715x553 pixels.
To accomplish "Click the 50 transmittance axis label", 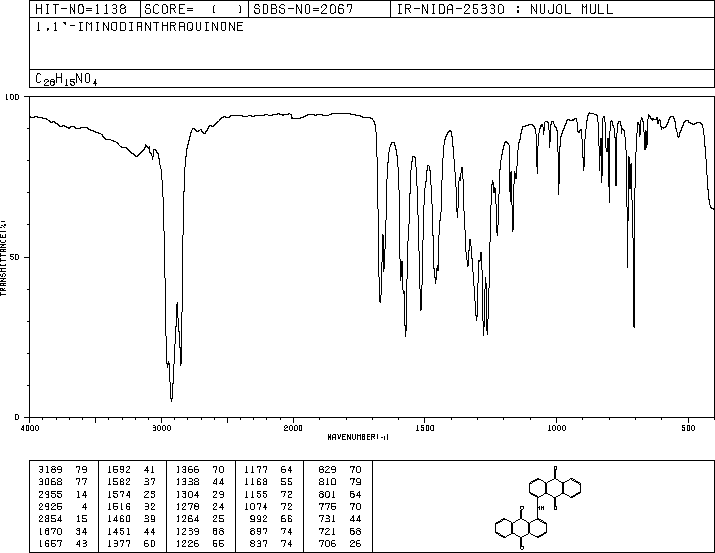I will coord(15,257).
